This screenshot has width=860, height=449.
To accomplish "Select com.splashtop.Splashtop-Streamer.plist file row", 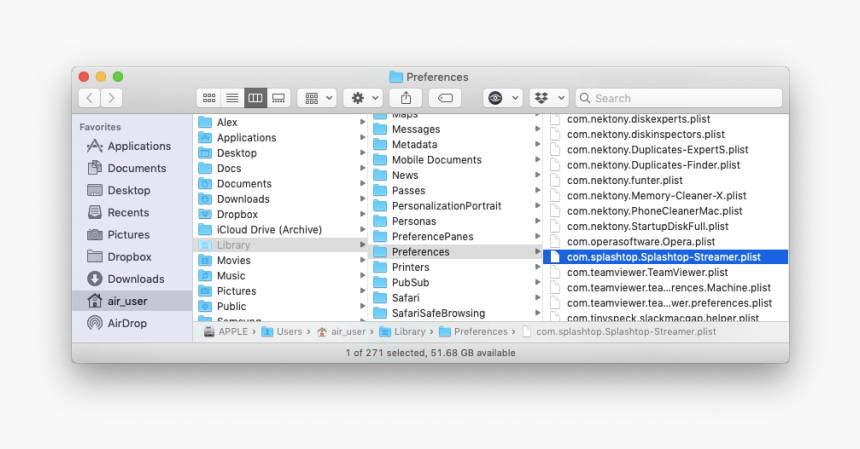I will 665,257.
